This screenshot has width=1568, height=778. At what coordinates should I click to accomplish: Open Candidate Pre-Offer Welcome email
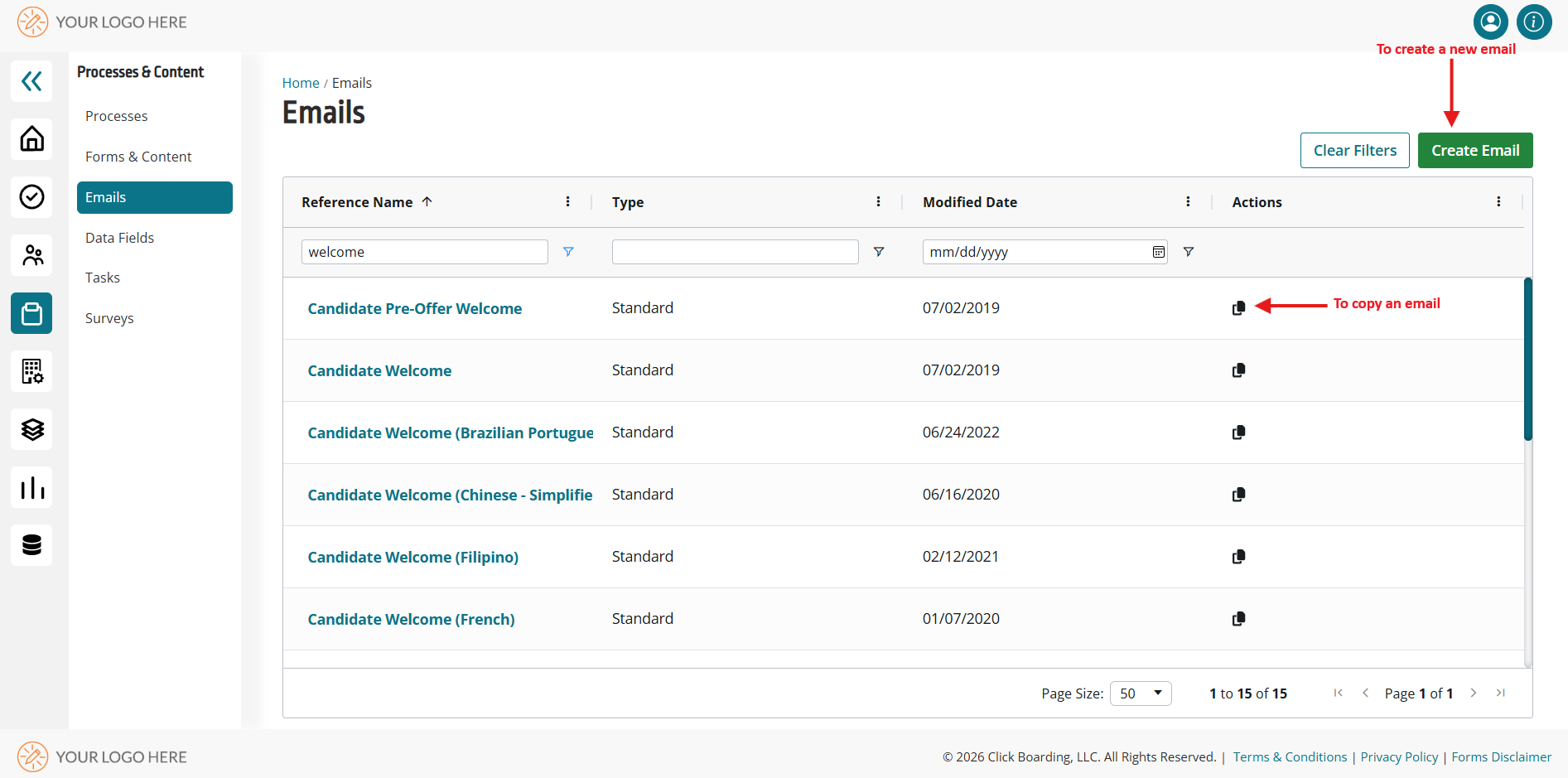point(415,308)
